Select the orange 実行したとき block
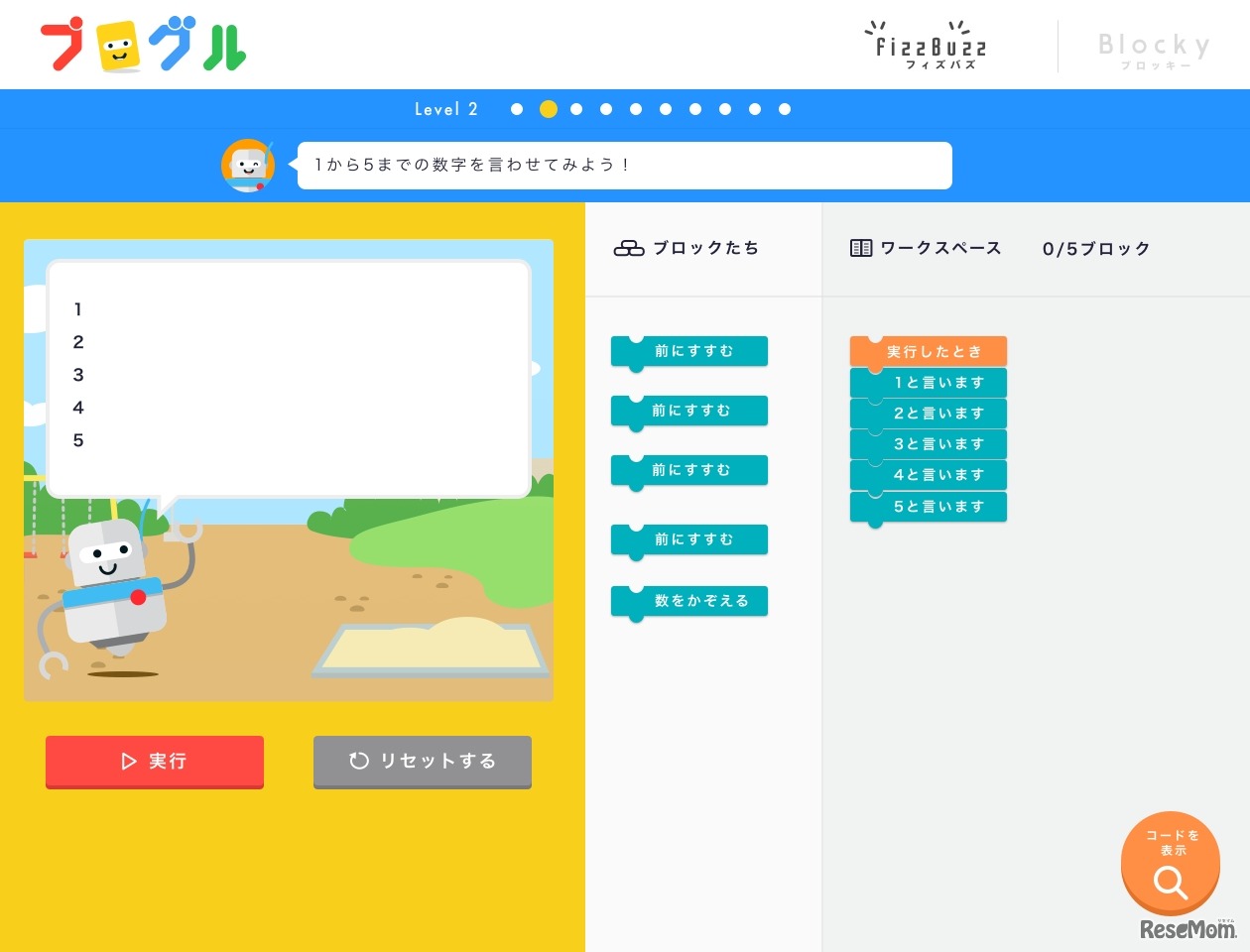Viewport: 1250px width, 952px height. click(929, 351)
